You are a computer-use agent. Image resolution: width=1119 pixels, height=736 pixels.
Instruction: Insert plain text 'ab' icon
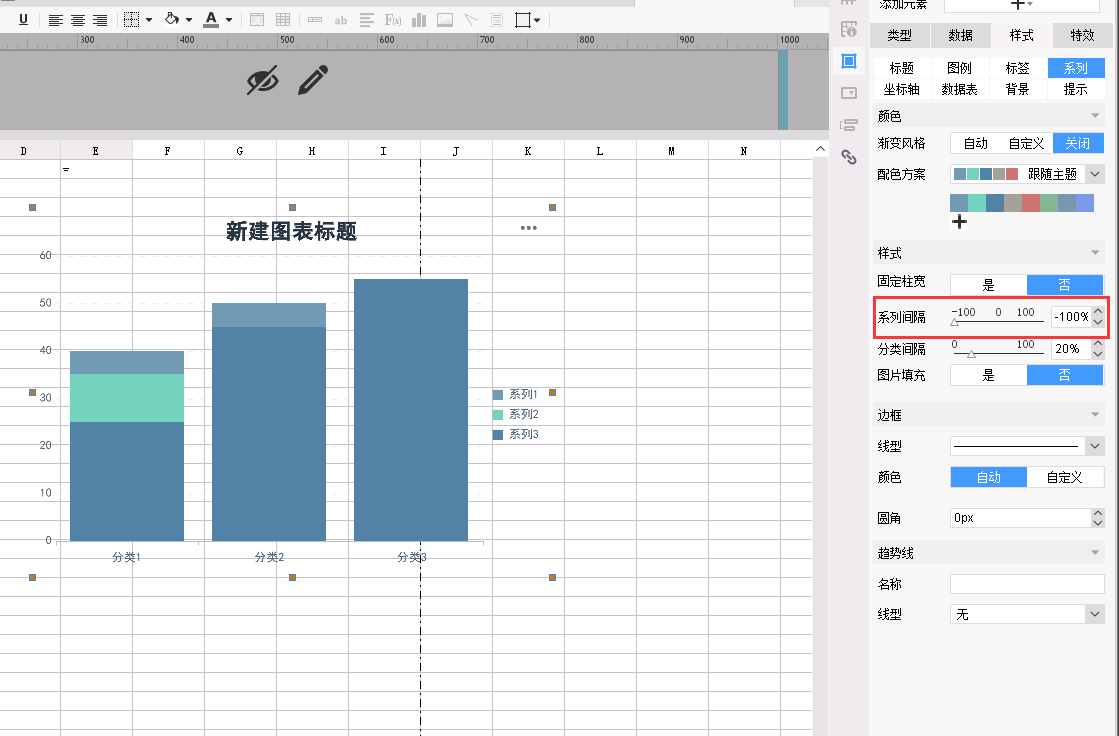coord(340,21)
